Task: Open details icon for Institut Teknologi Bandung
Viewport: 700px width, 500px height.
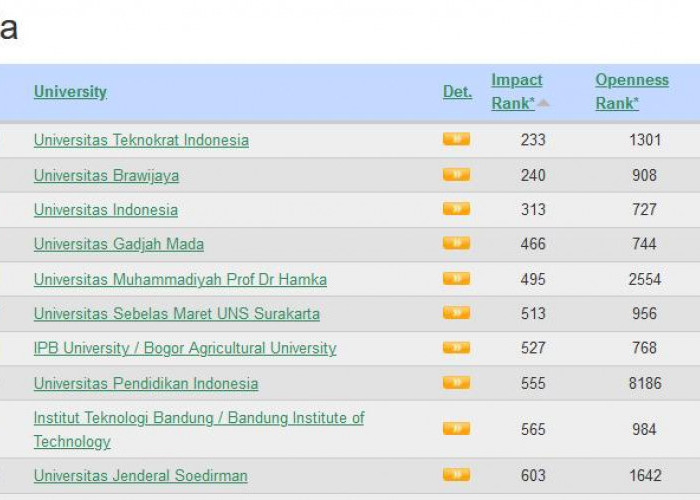Action: [x=456, y=429]
